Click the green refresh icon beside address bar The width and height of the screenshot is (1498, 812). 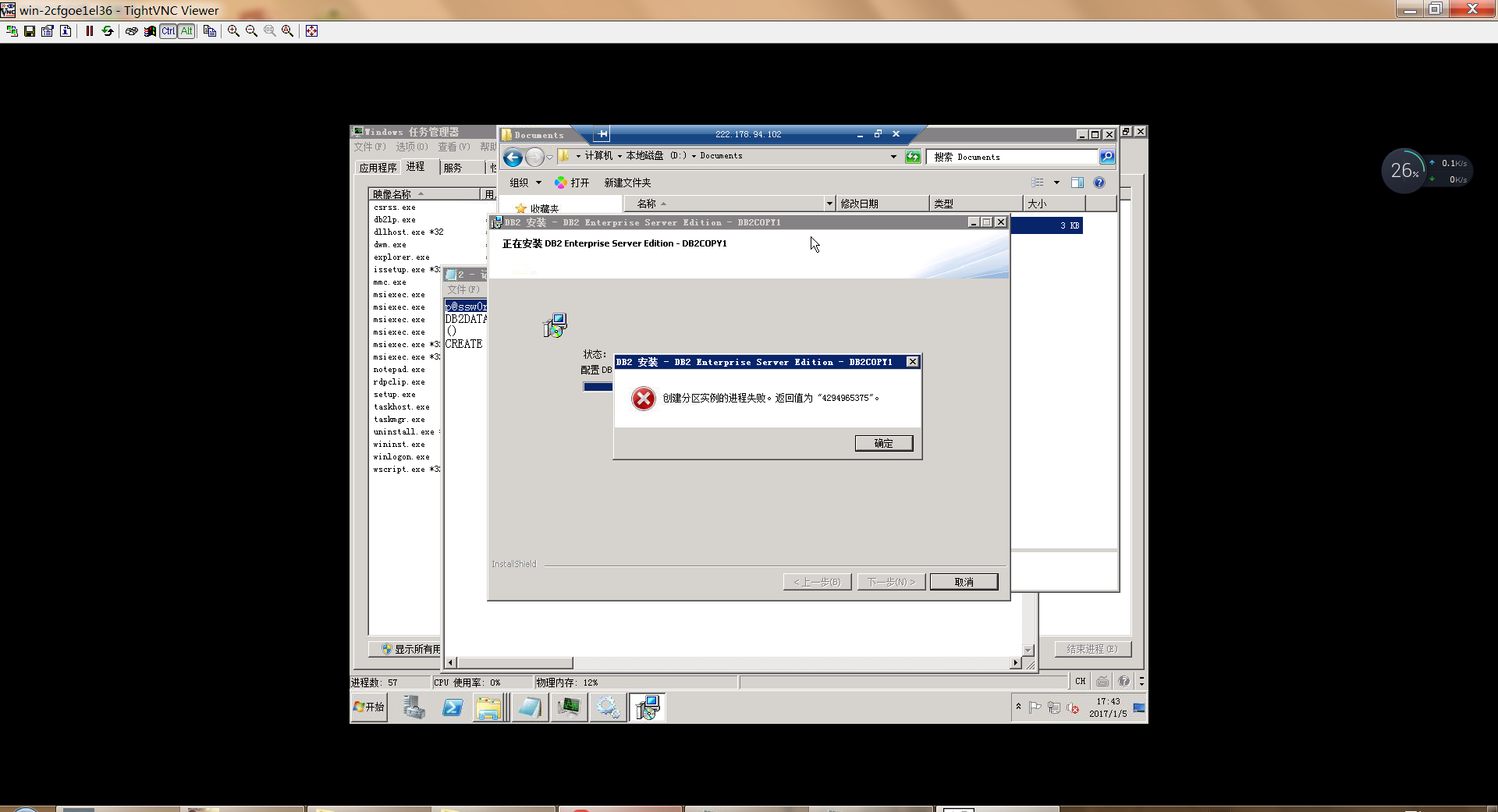913,157
